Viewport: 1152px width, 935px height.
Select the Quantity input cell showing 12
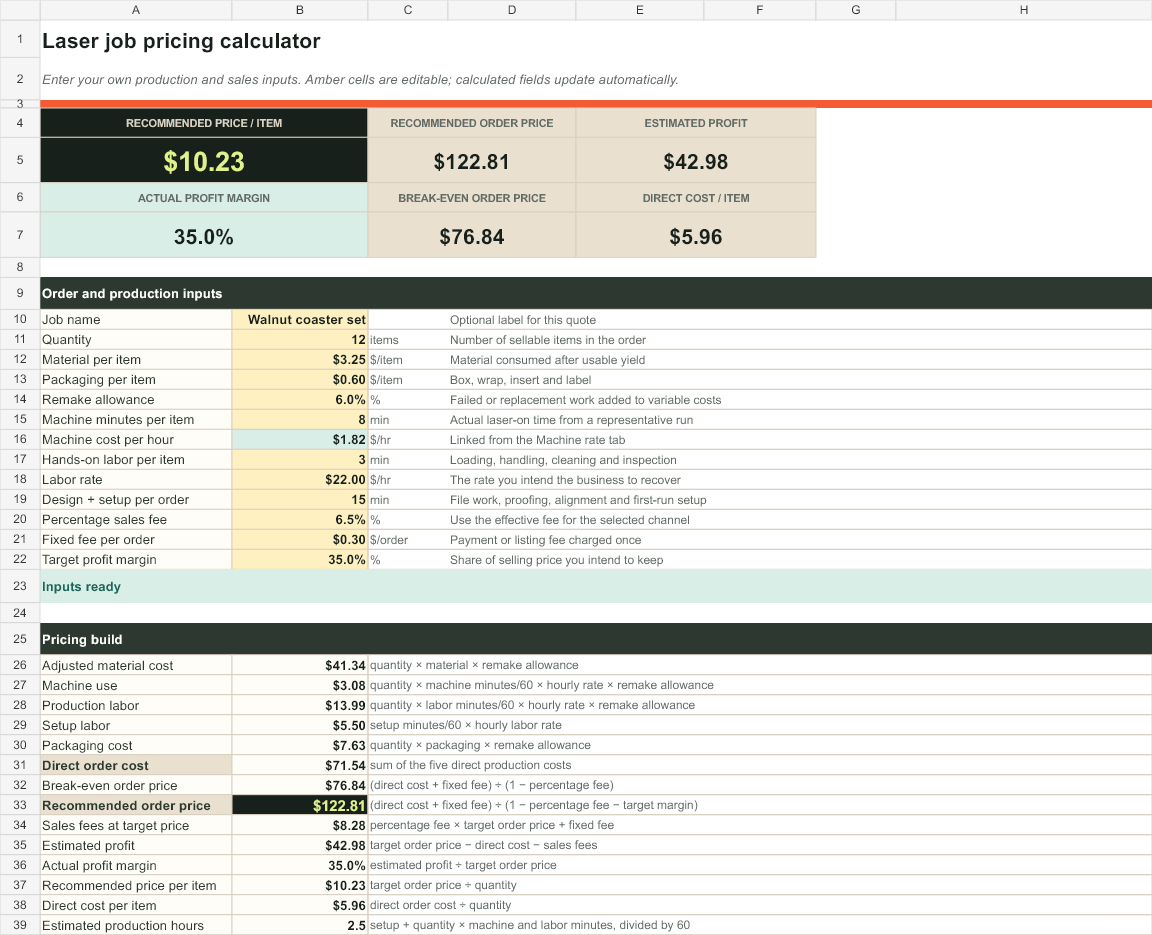pyautogui.click(x=300, y=339)
